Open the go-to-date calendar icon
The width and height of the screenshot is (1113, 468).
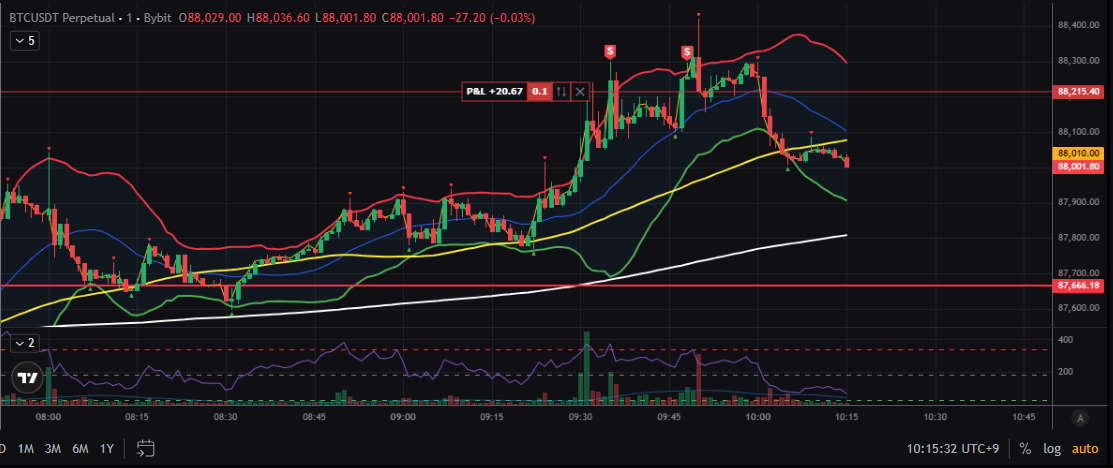(145, 448)
